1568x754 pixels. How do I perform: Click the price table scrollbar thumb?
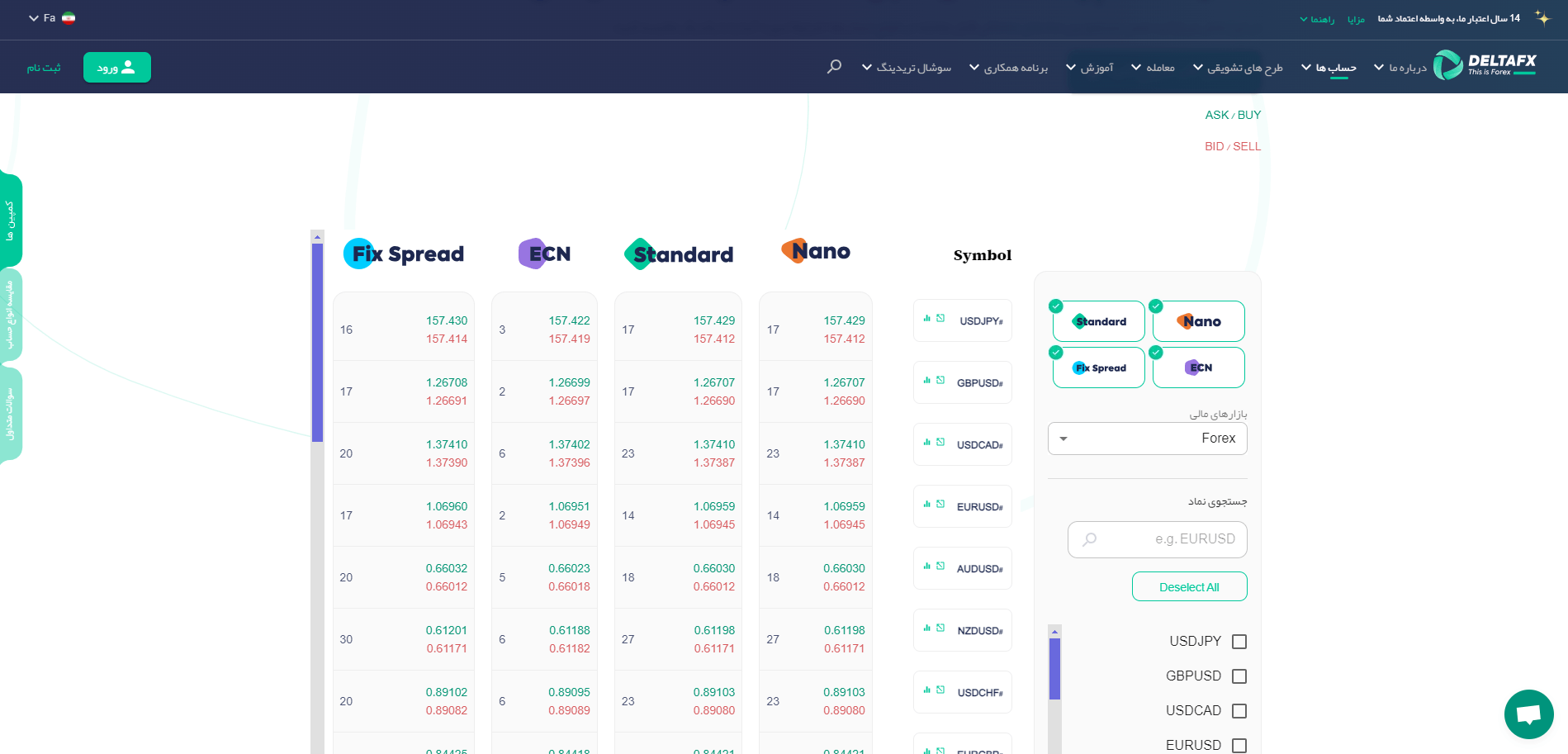pyautogui.click(x=317, y=343)
